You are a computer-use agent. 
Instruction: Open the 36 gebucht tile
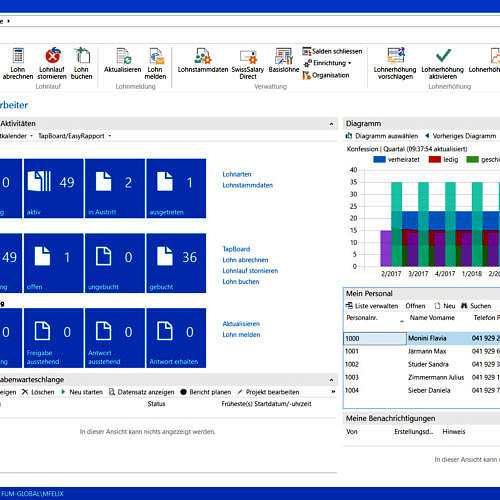tap(176, 263)
